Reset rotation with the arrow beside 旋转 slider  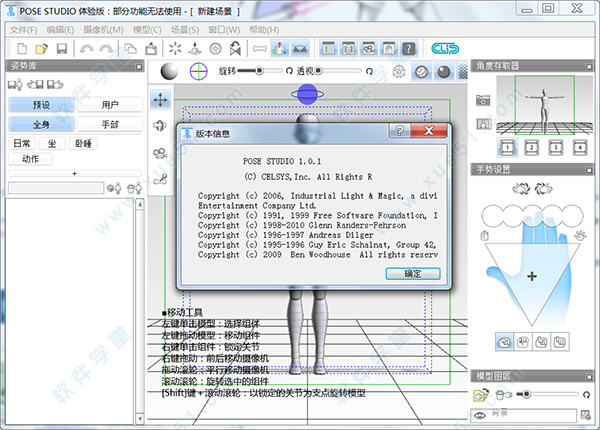289,71
